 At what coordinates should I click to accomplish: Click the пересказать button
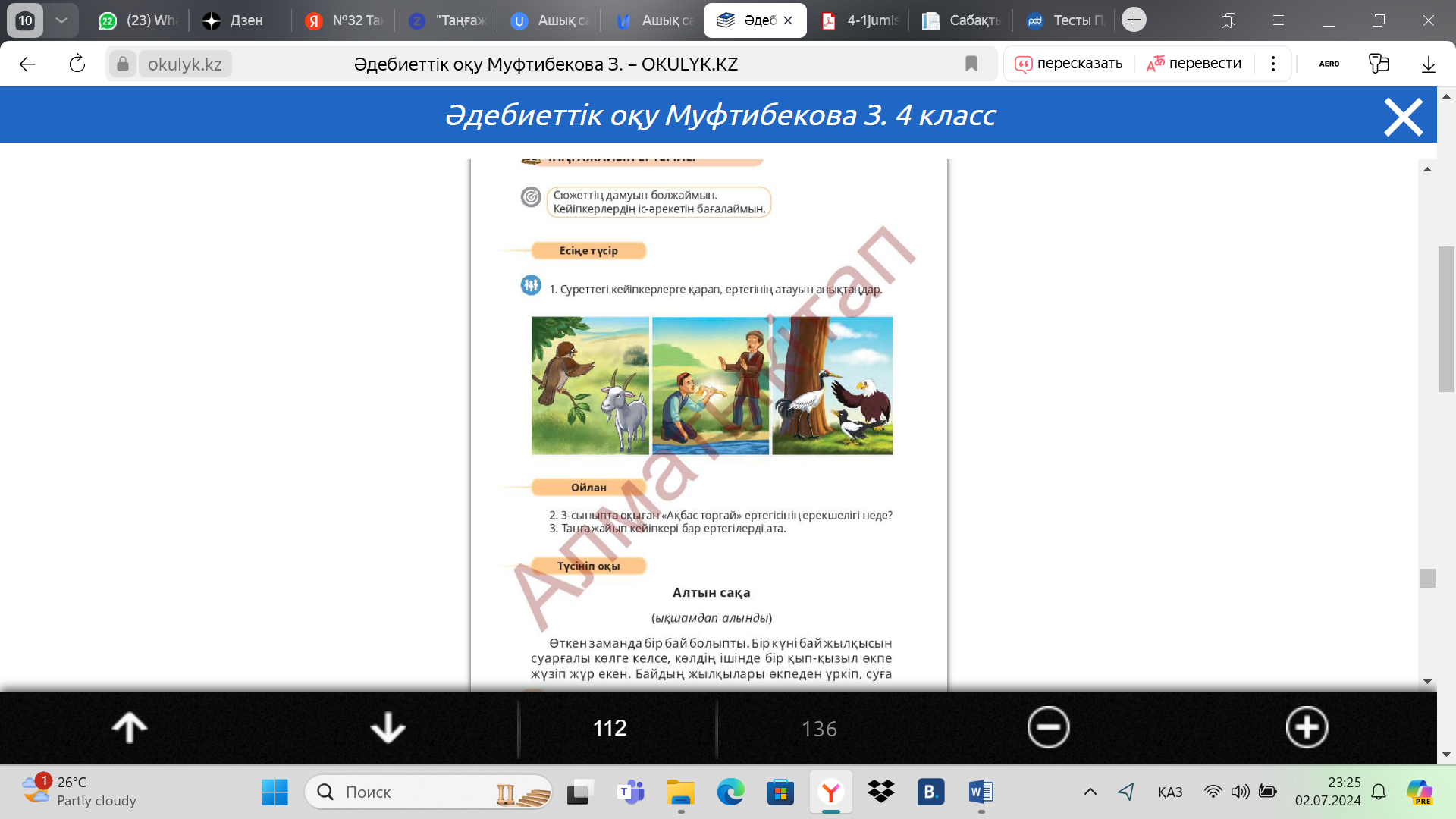coord(1068,64)
